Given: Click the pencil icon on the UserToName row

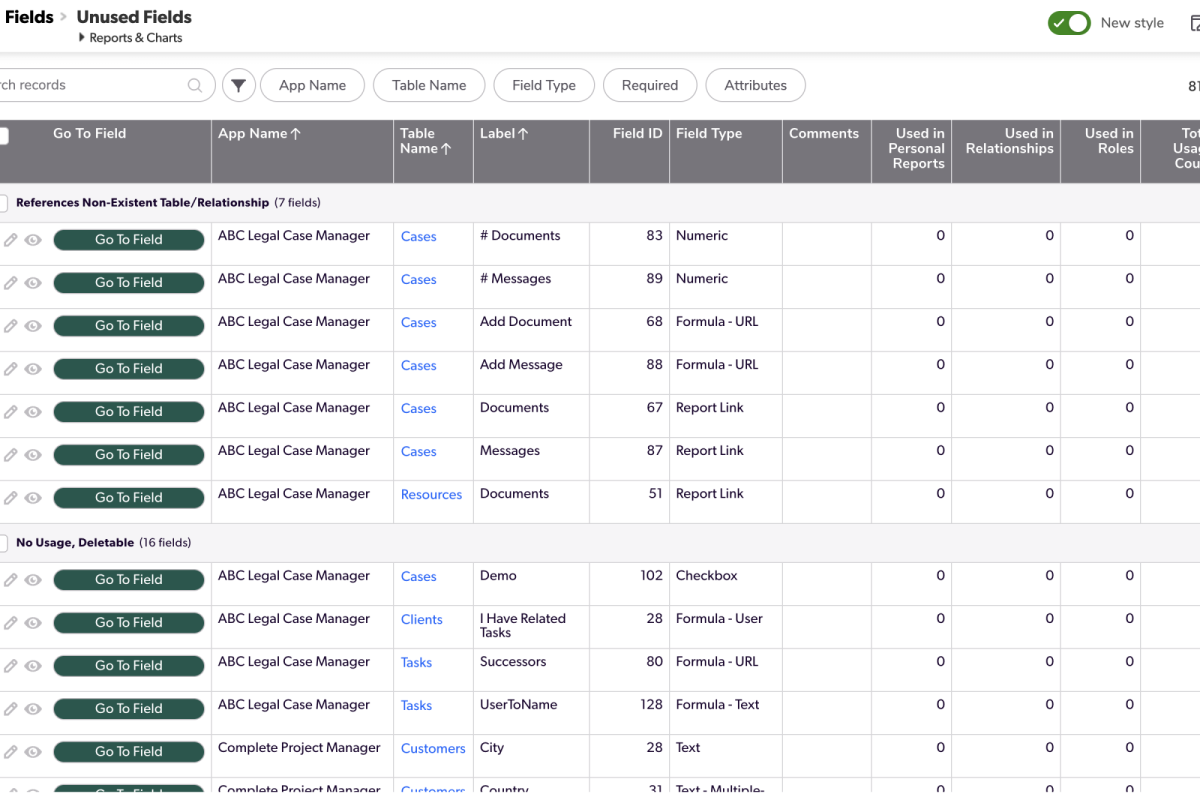Looking at the screenshot, I should pos(12,708).
